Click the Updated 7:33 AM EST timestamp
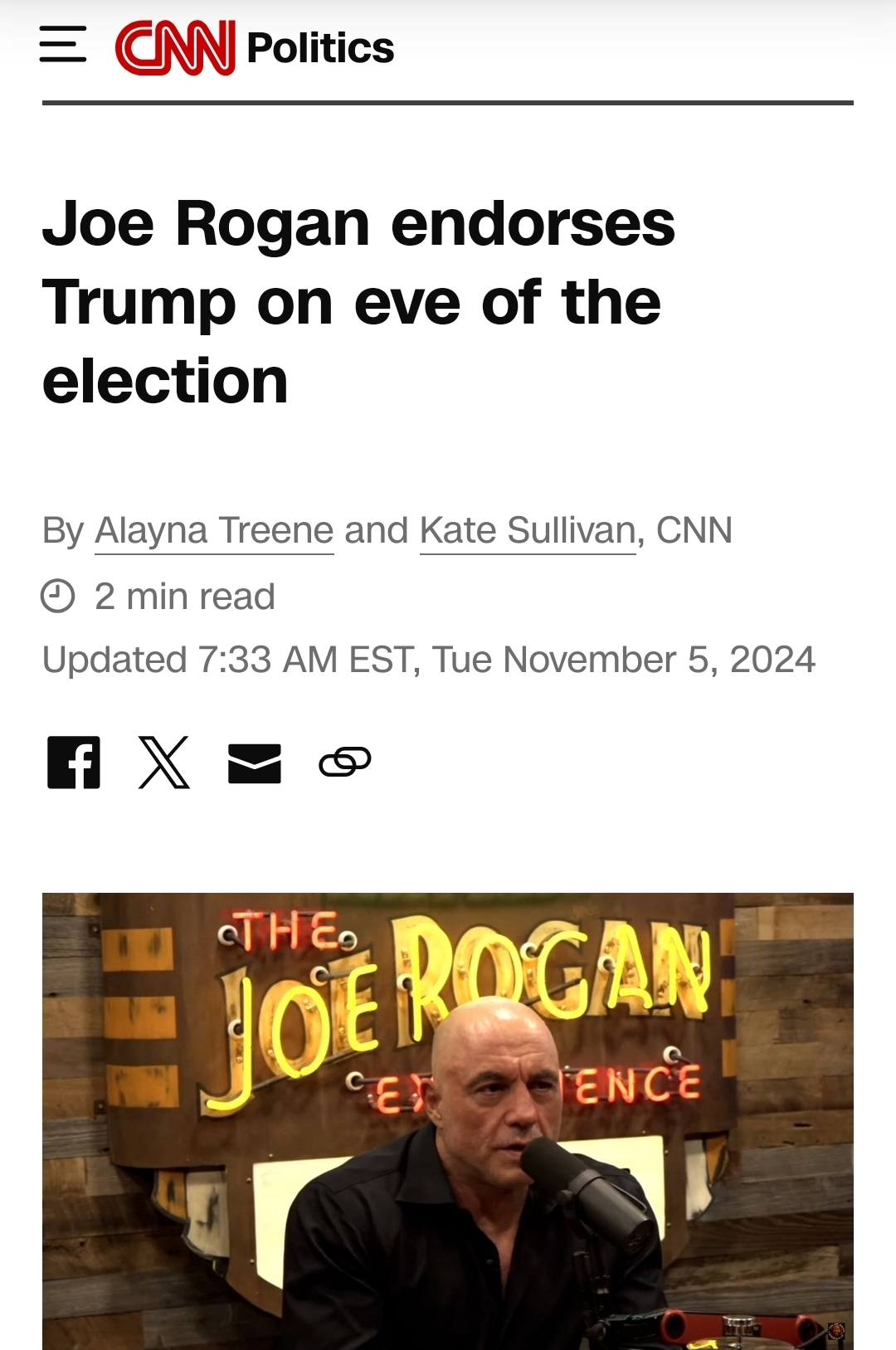This screenshot has width=896, height=1350. tap(429, 660)
